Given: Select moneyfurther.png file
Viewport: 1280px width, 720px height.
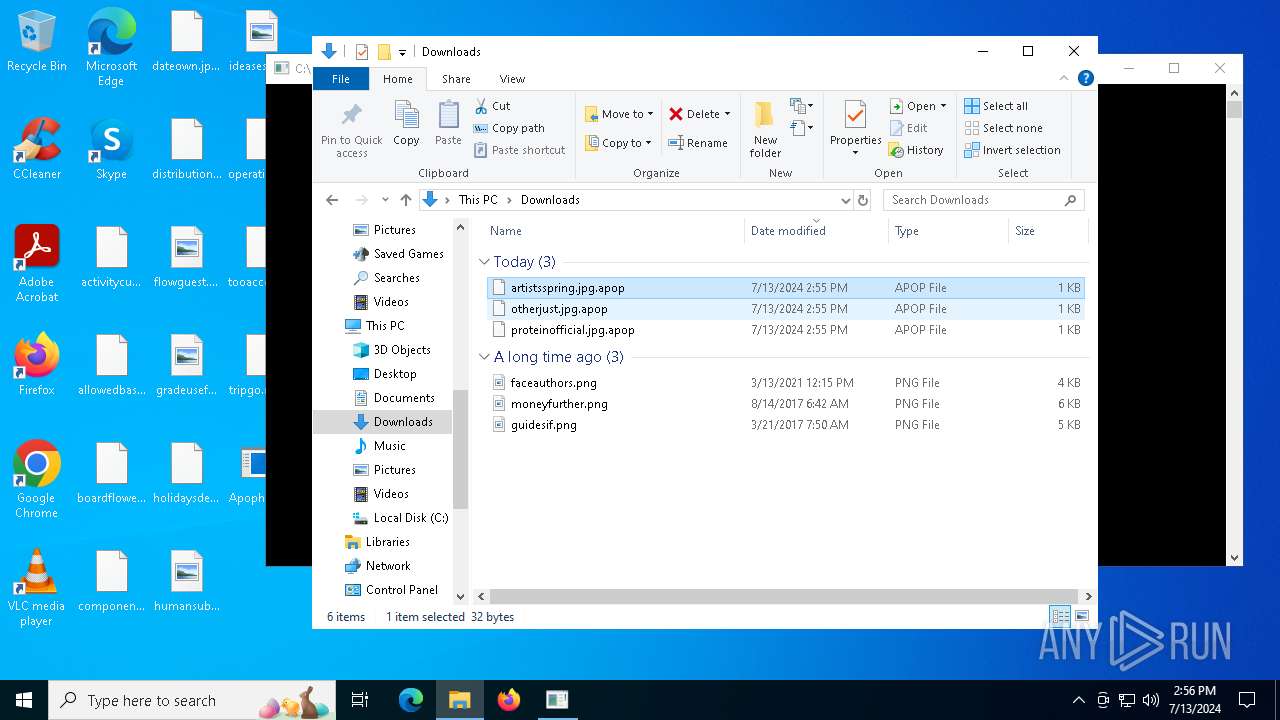Looking at the screenshot, I should 785,404.
